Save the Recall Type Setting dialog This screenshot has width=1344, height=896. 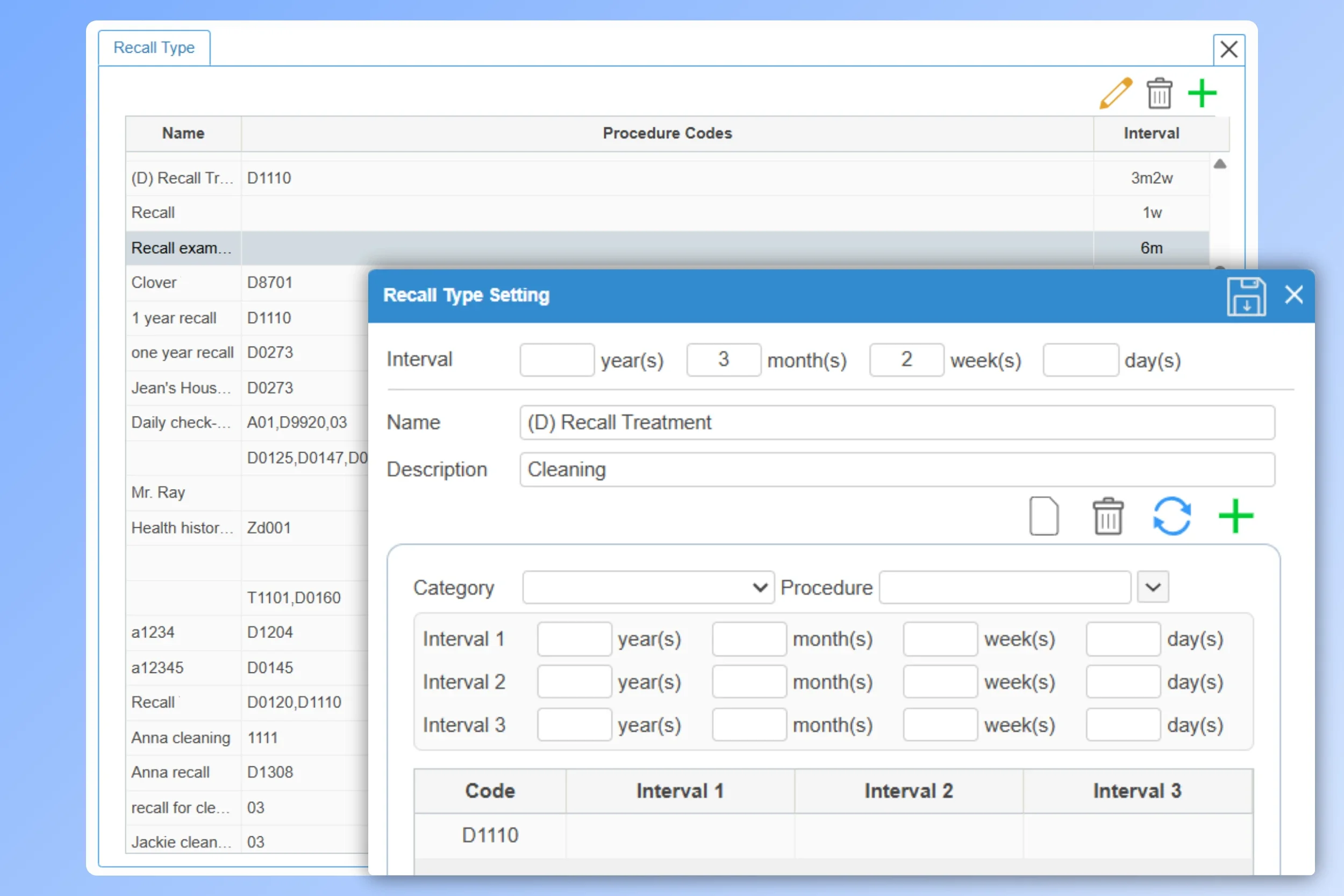click(1246, 297)
